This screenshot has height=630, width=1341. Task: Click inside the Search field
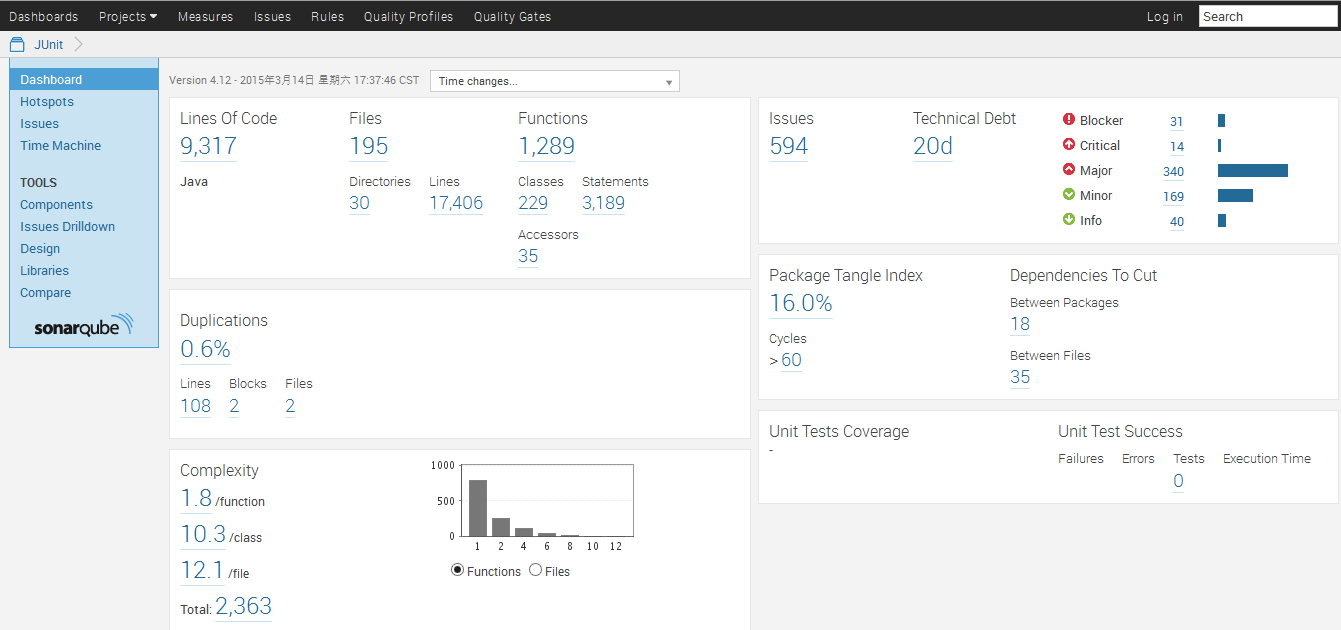coord(1266,16)
